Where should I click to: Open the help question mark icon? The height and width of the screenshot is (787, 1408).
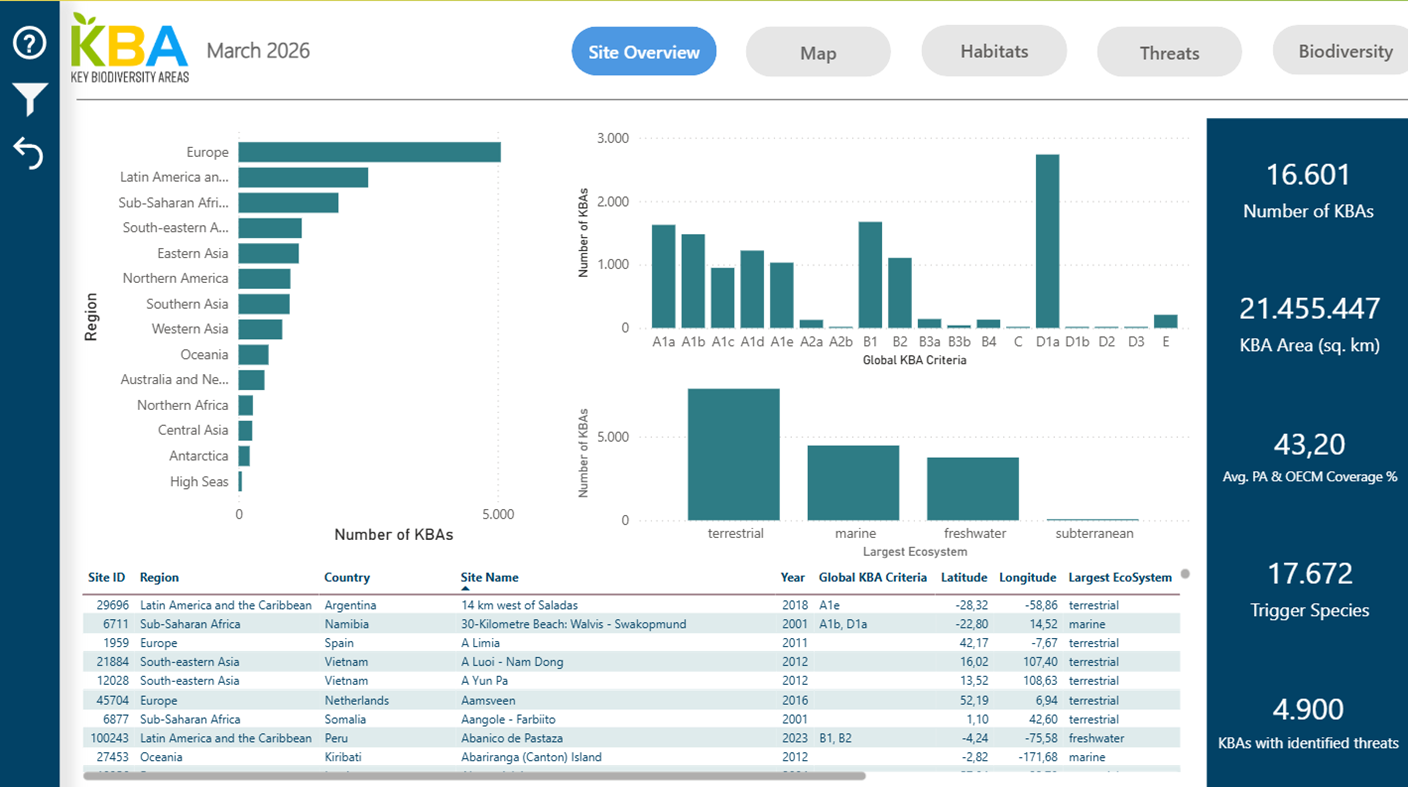(x=29, y=43)
